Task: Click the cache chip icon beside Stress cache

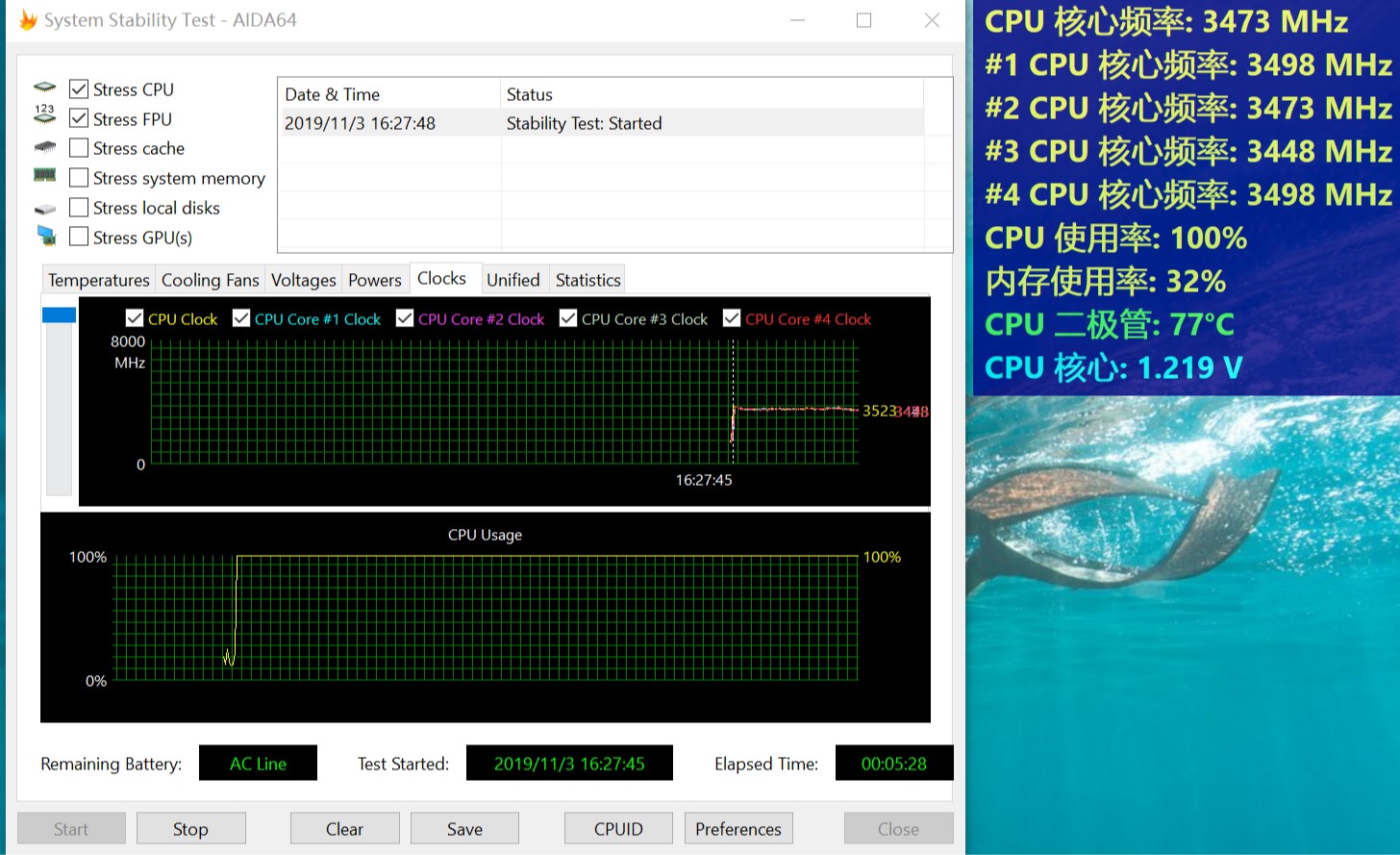Action: click(44, 148)
